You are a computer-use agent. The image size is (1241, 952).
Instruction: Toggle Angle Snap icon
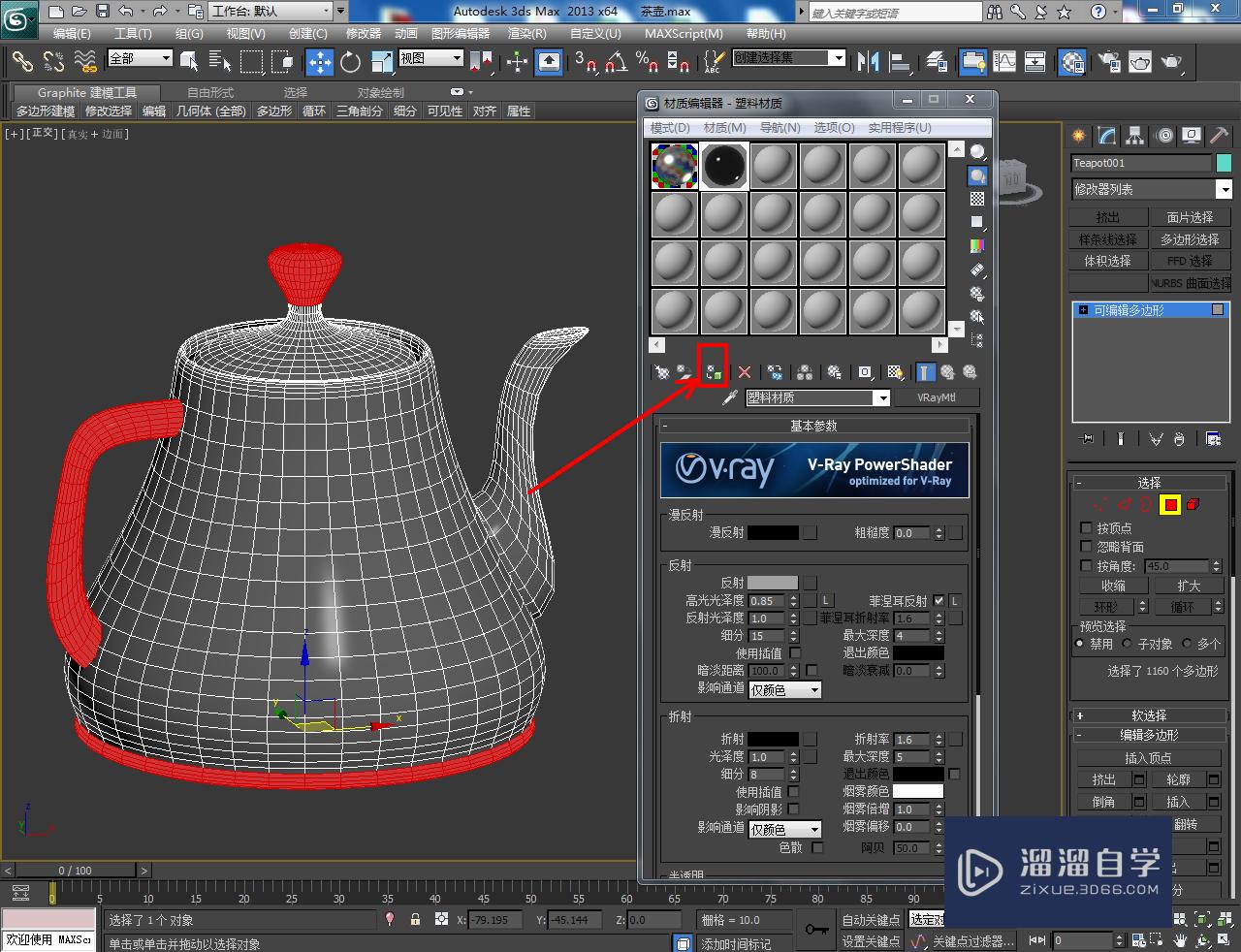tap(617, 62)
